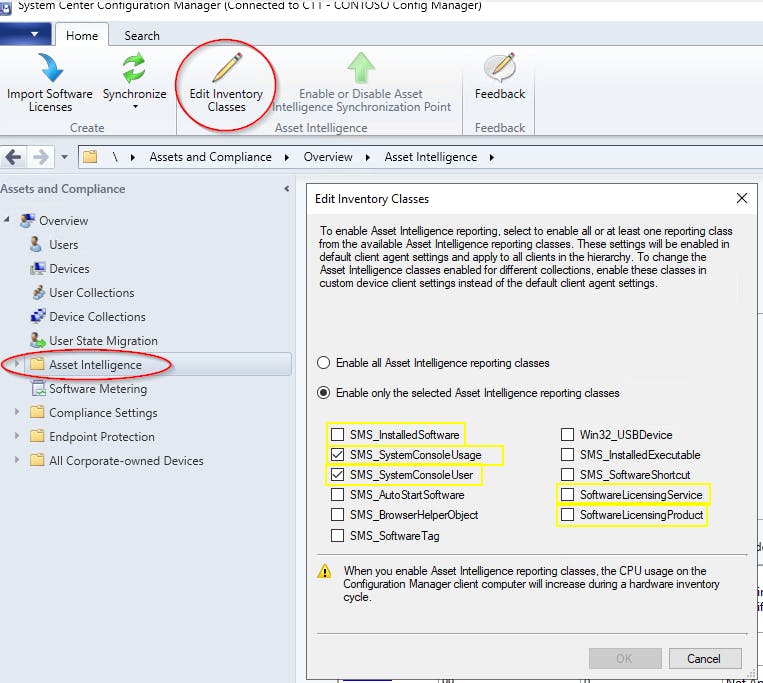The width and height of the screenshot is (763, 683).
Task: Click the Import Software Licenses icon
Action: [50, 67]
